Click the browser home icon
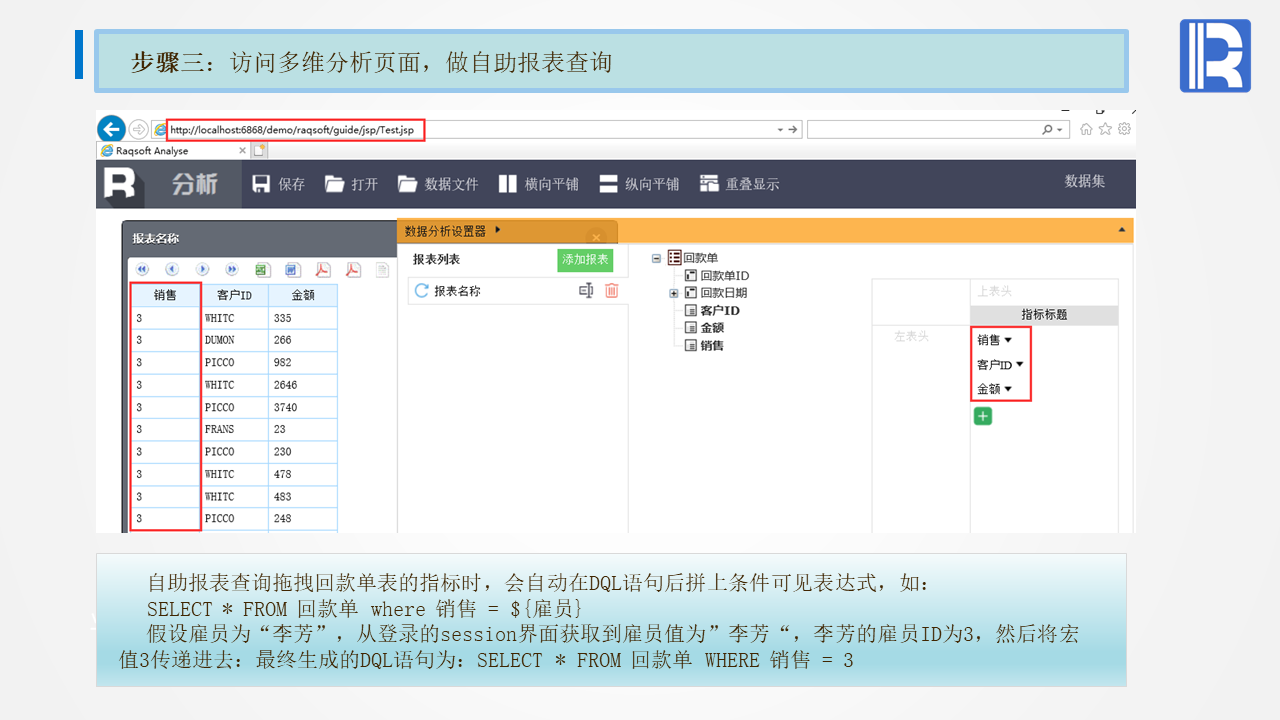1280x720 pixels. pos(1086,129)
